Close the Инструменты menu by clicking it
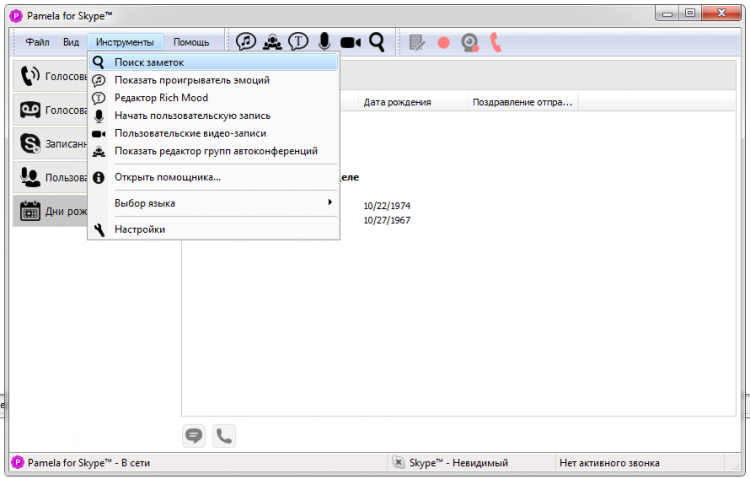750x479 pixels. click(125, 42)
